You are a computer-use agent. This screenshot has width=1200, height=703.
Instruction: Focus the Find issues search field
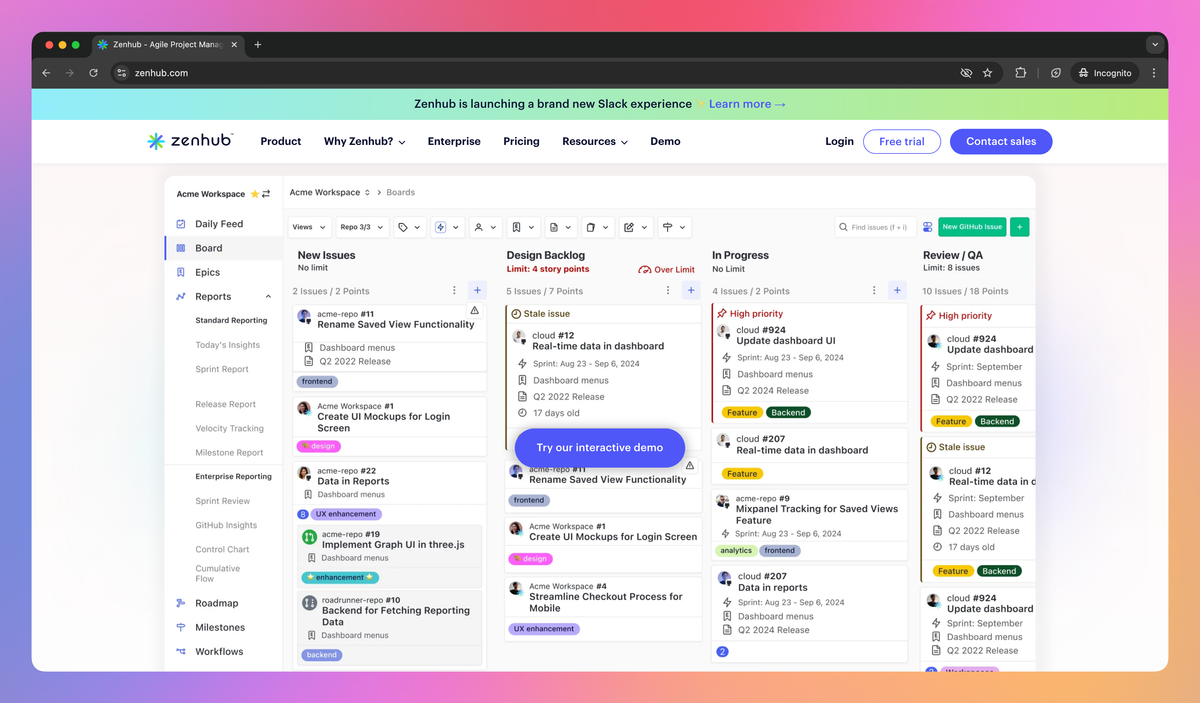pos(876,227)
